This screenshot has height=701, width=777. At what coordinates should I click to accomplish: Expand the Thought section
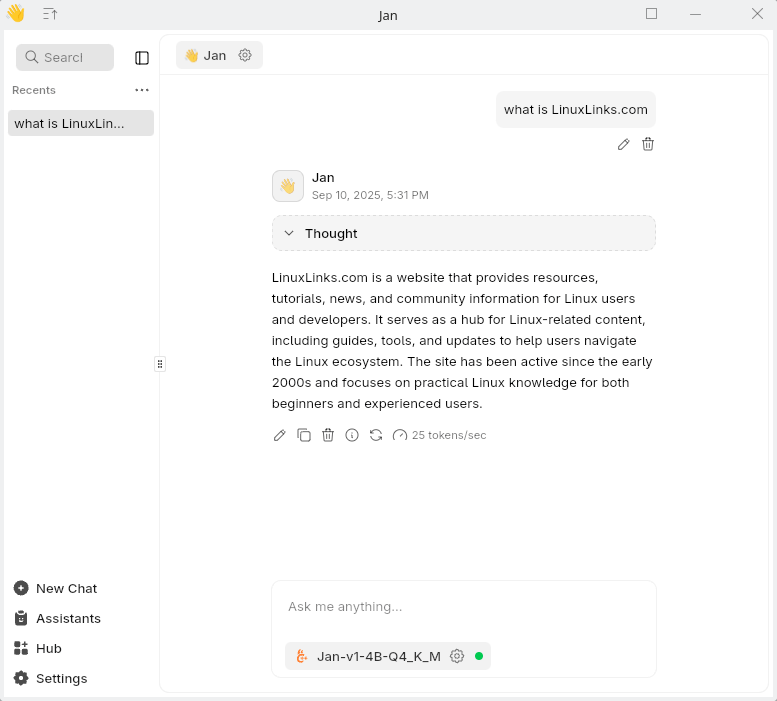tap(464, 233)
